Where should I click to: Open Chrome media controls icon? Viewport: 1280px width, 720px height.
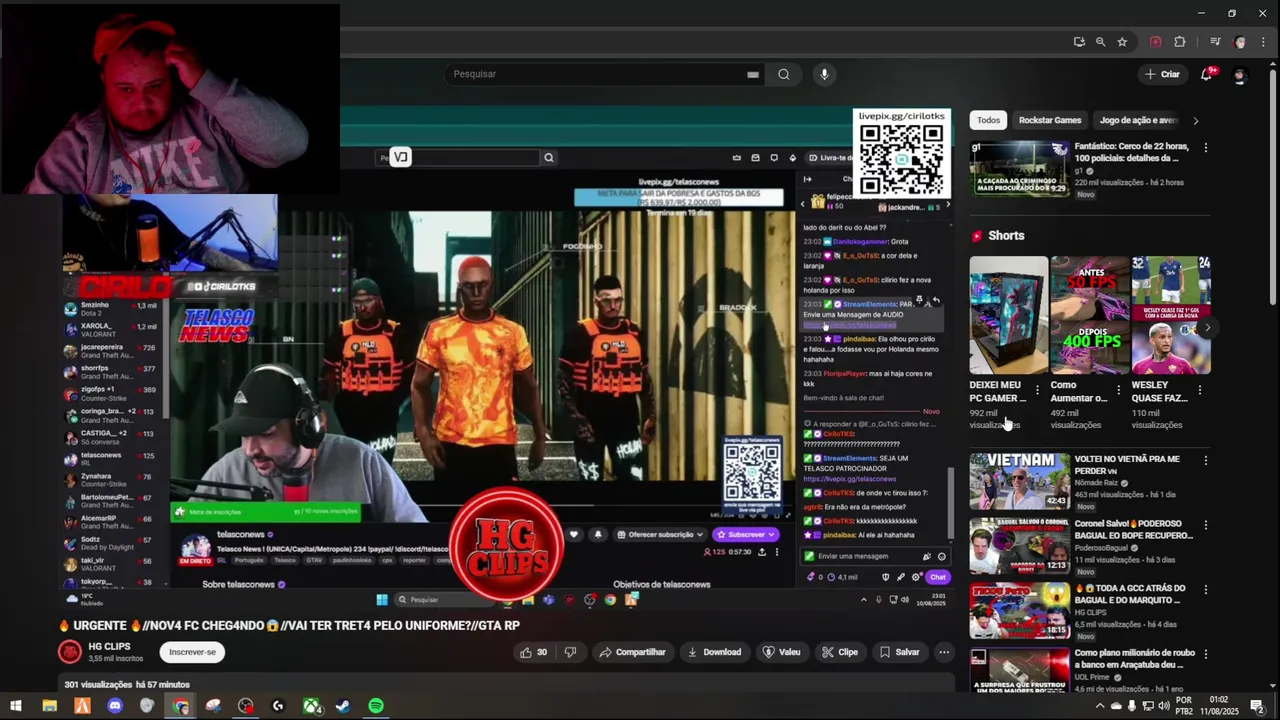[1215, 42]
